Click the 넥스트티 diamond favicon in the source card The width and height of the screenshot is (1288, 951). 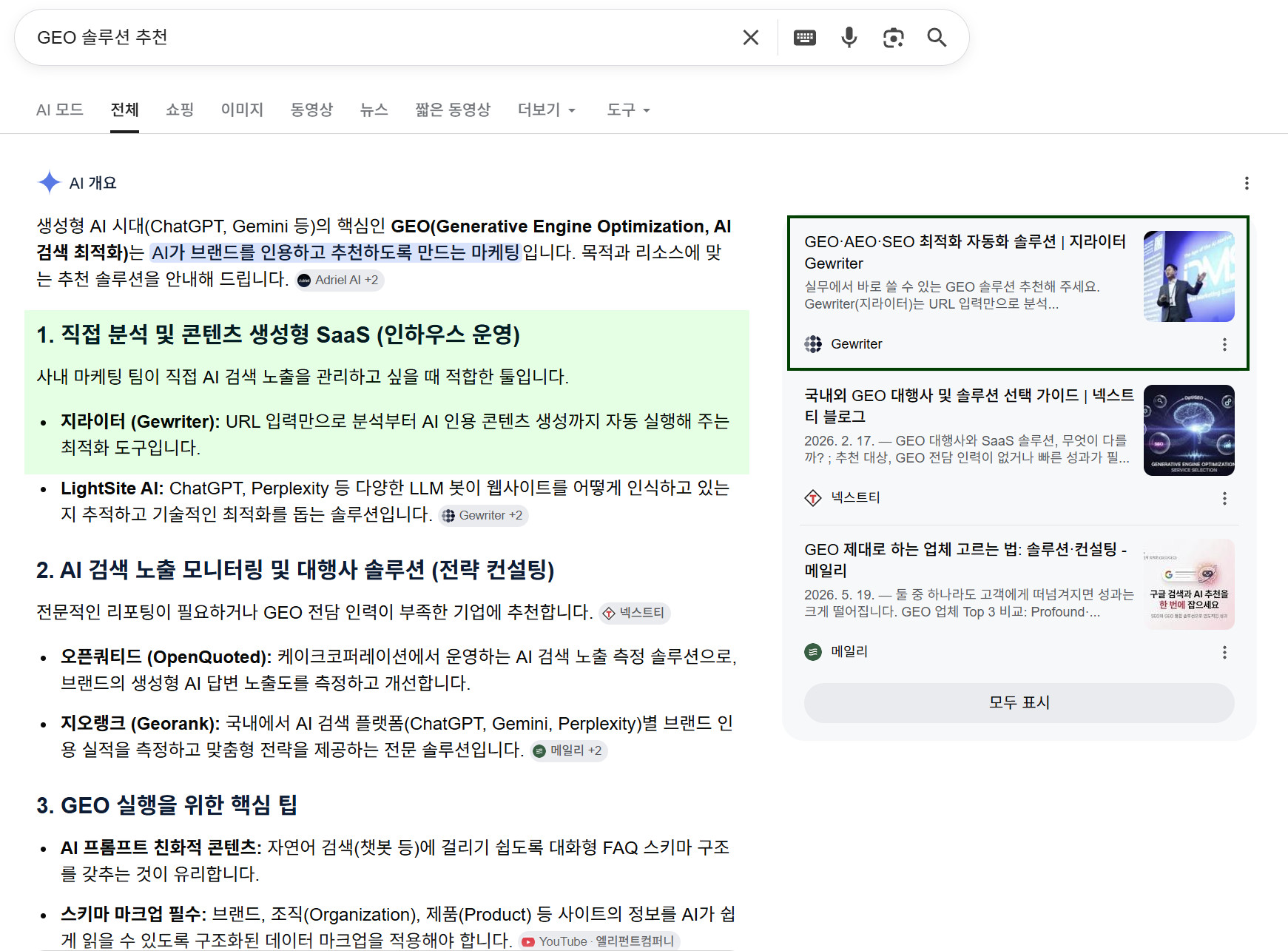813,498
